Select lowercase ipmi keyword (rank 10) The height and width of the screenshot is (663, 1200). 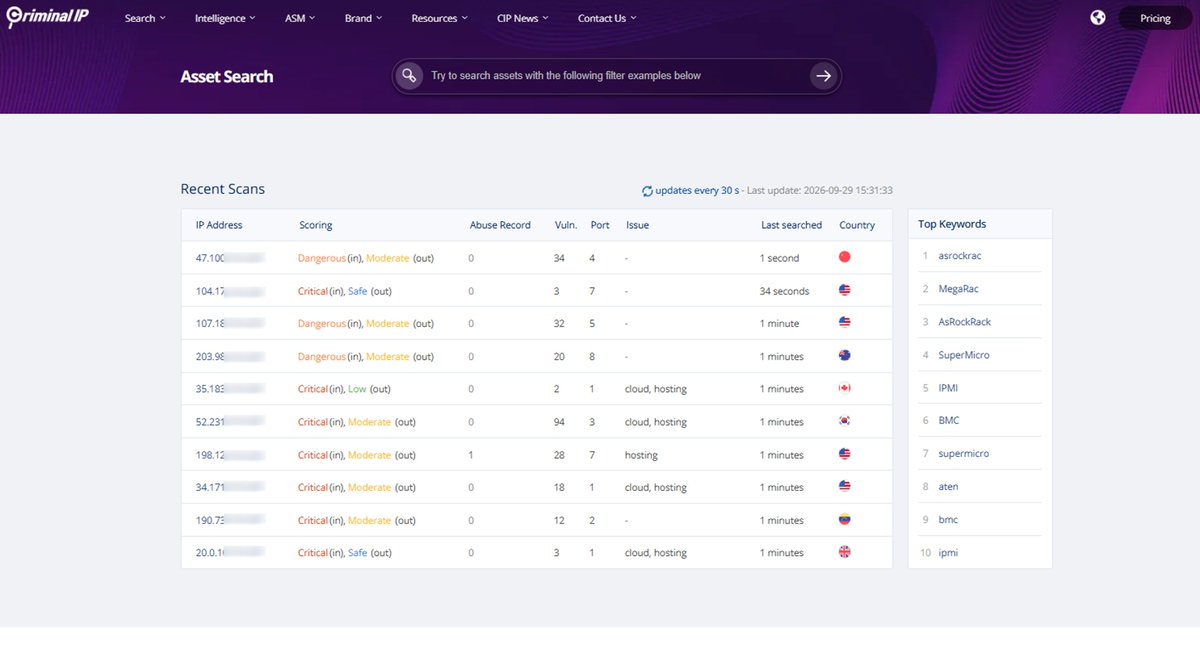click(947, 552)
